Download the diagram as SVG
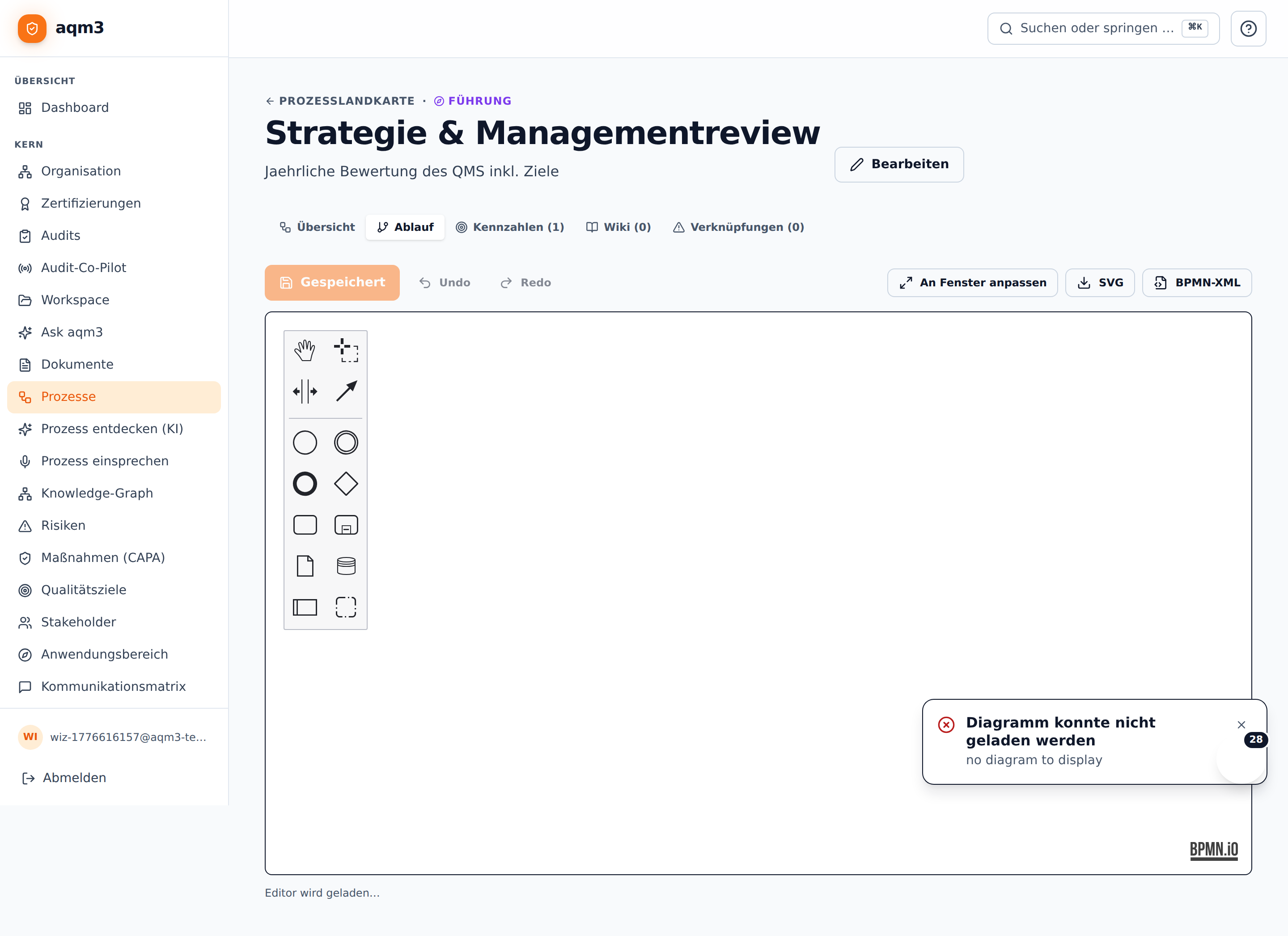 1100,283
